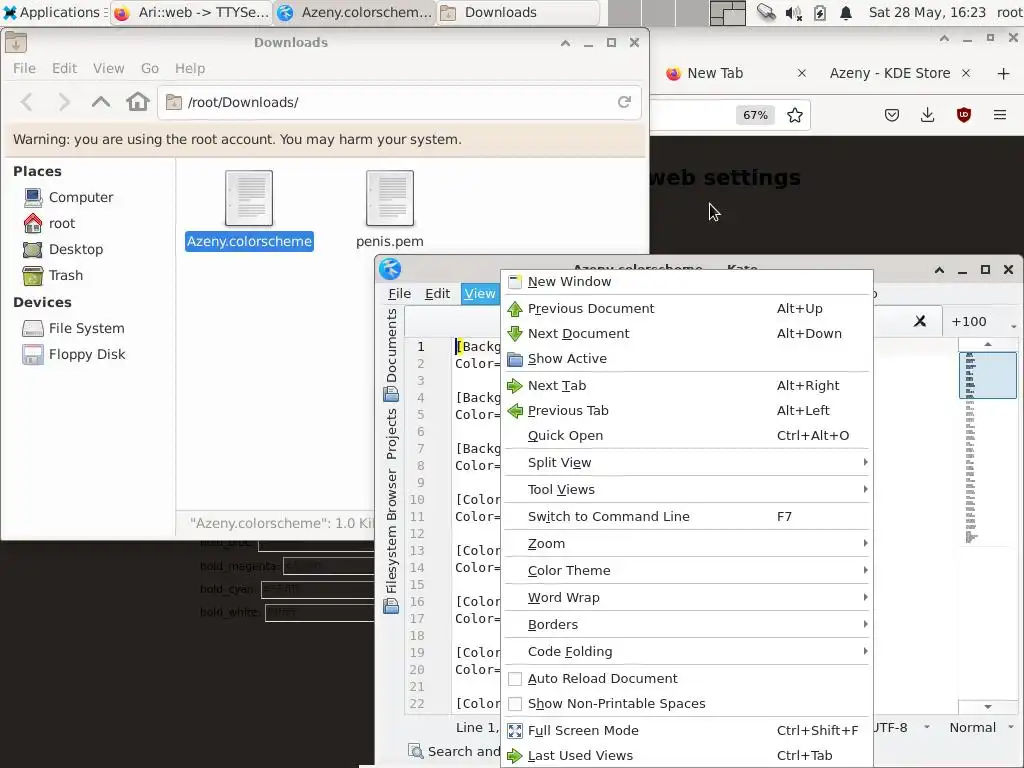Open the Documents side panel in Kate
This screenshot has height=768, width=1024.
[x=391, y=353]
